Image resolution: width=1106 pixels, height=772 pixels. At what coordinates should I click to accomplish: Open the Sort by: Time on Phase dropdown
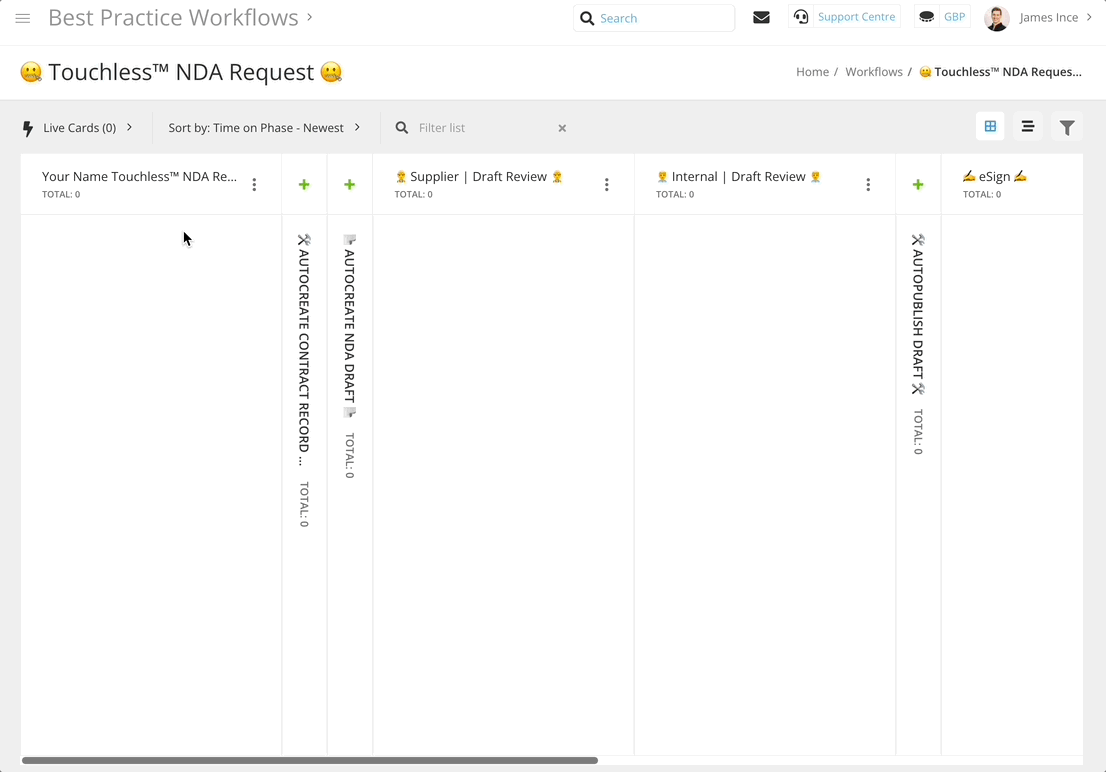(355, 127)
